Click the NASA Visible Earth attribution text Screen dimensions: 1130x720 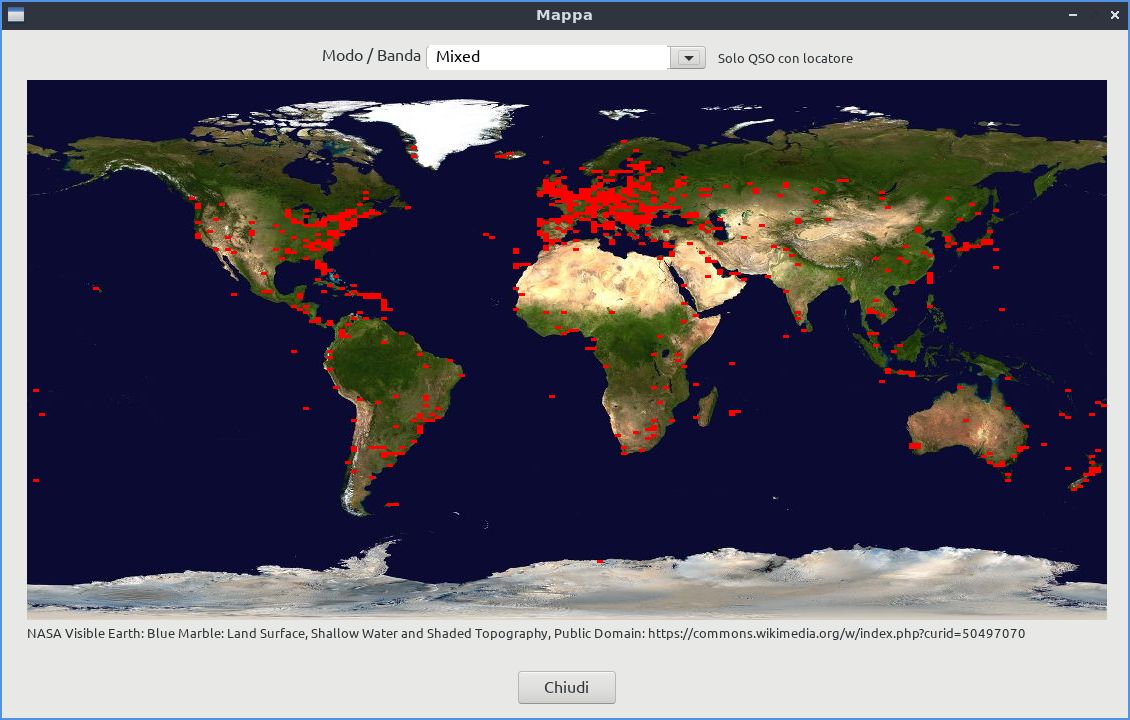pos(526,634)
